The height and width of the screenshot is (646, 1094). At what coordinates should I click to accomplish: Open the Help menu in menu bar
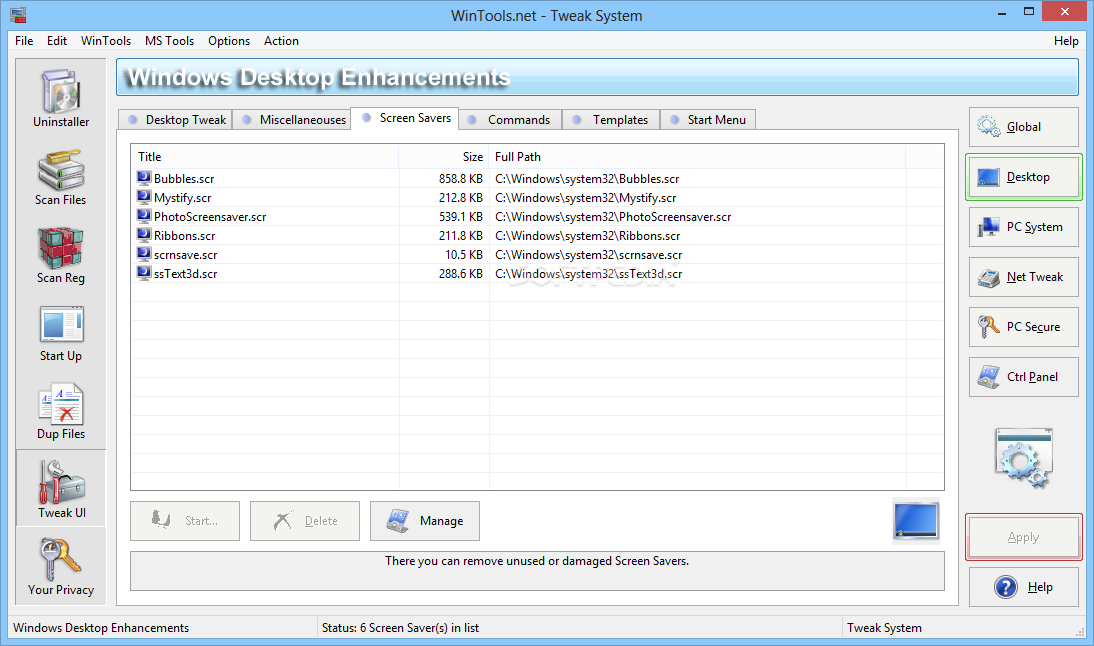(x=1066, y=40)
